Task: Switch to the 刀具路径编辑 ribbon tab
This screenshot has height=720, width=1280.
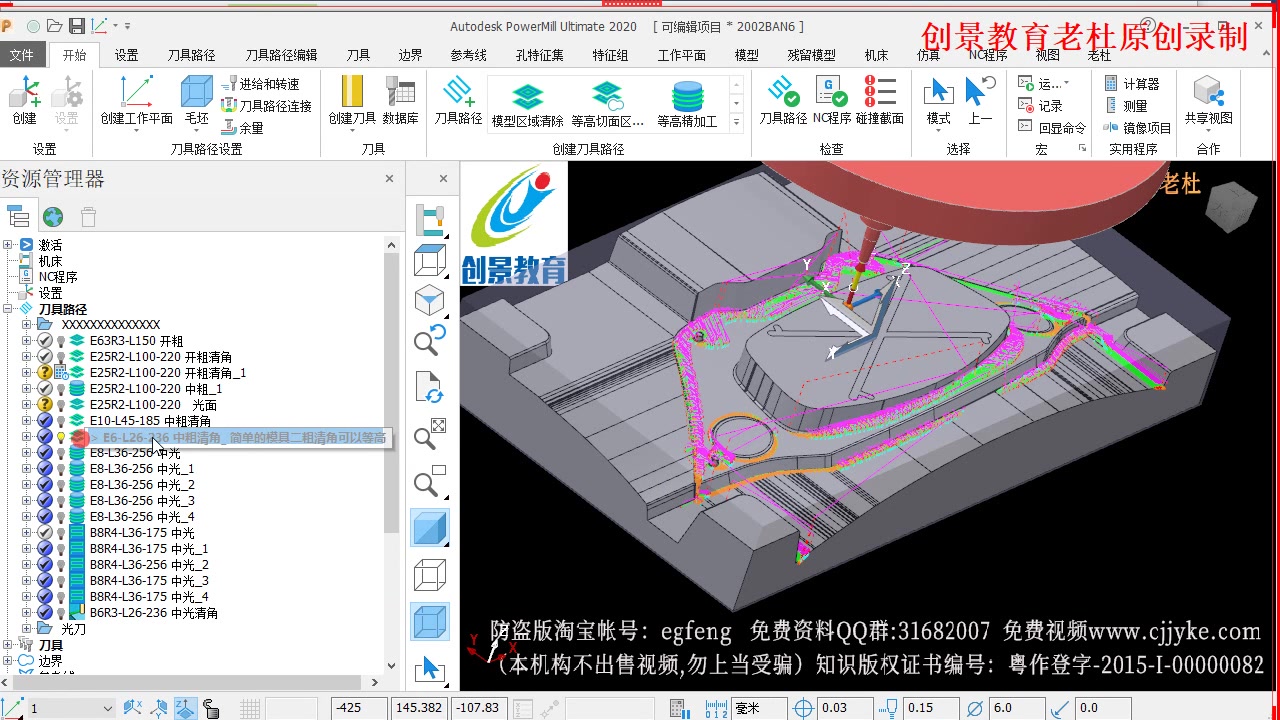Action: click(282, 55)
